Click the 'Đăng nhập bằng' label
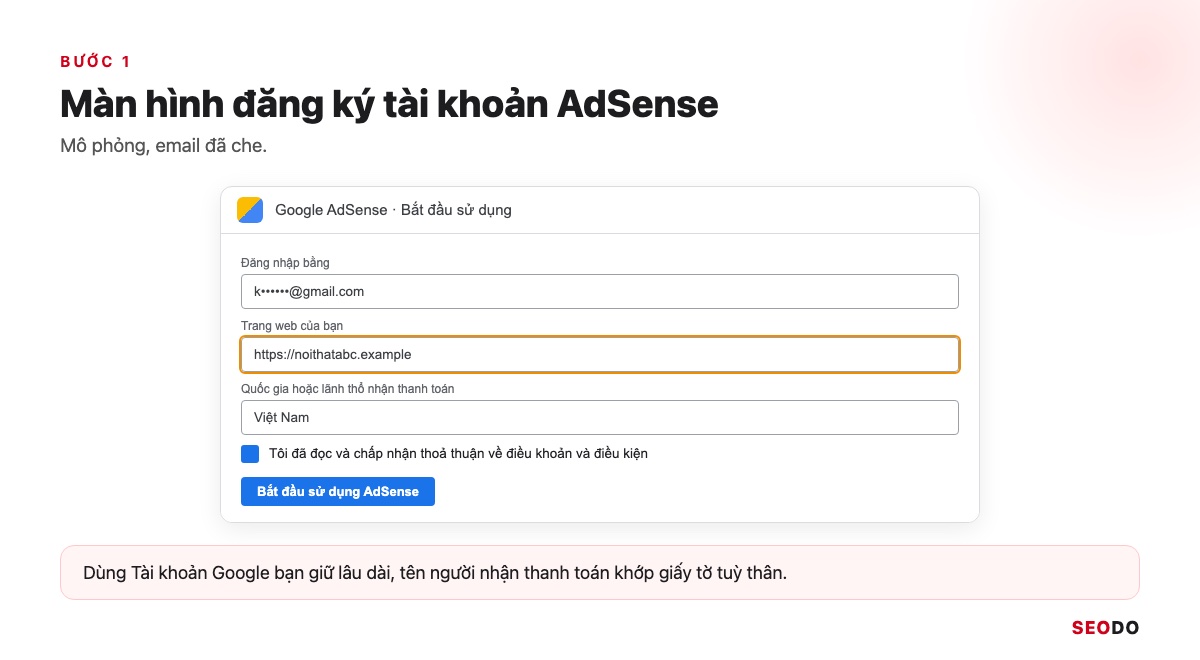This screenshot has width=1200, height=660. [x=285, y=263]
